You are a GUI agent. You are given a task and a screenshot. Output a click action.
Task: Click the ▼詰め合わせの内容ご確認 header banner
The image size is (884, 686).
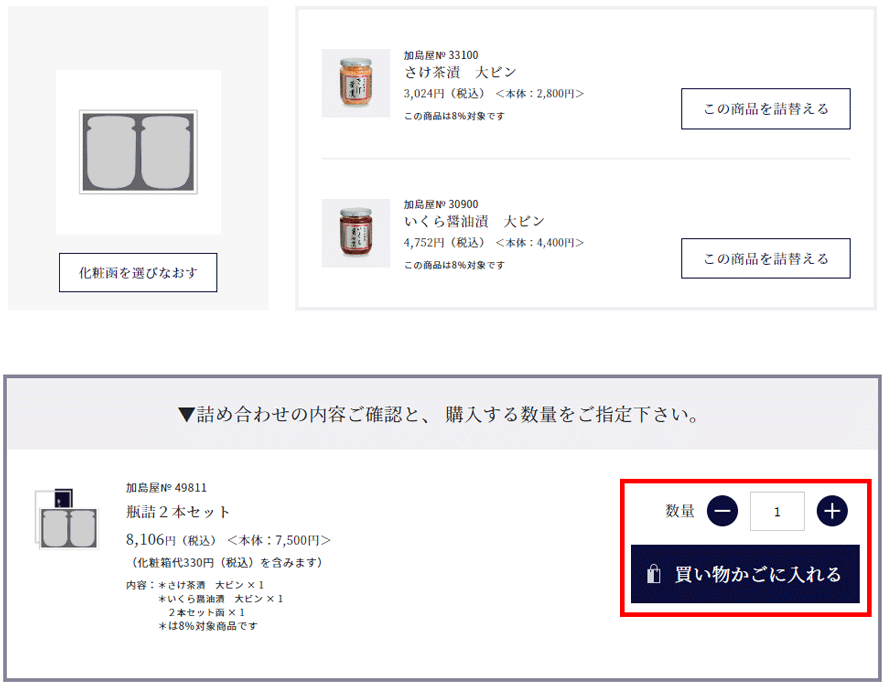[442, 414]
